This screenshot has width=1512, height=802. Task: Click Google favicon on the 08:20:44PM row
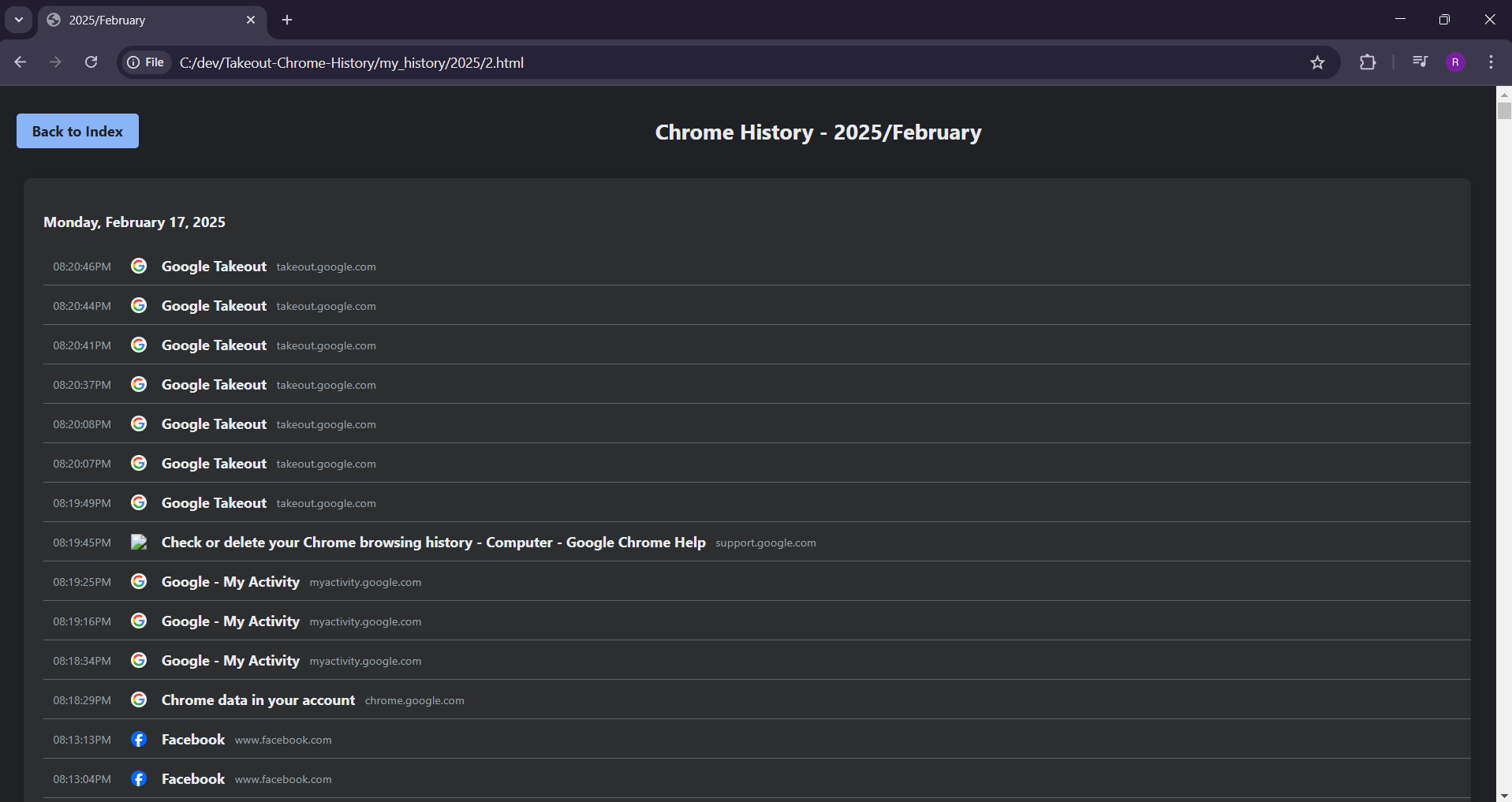click(139, 305)
